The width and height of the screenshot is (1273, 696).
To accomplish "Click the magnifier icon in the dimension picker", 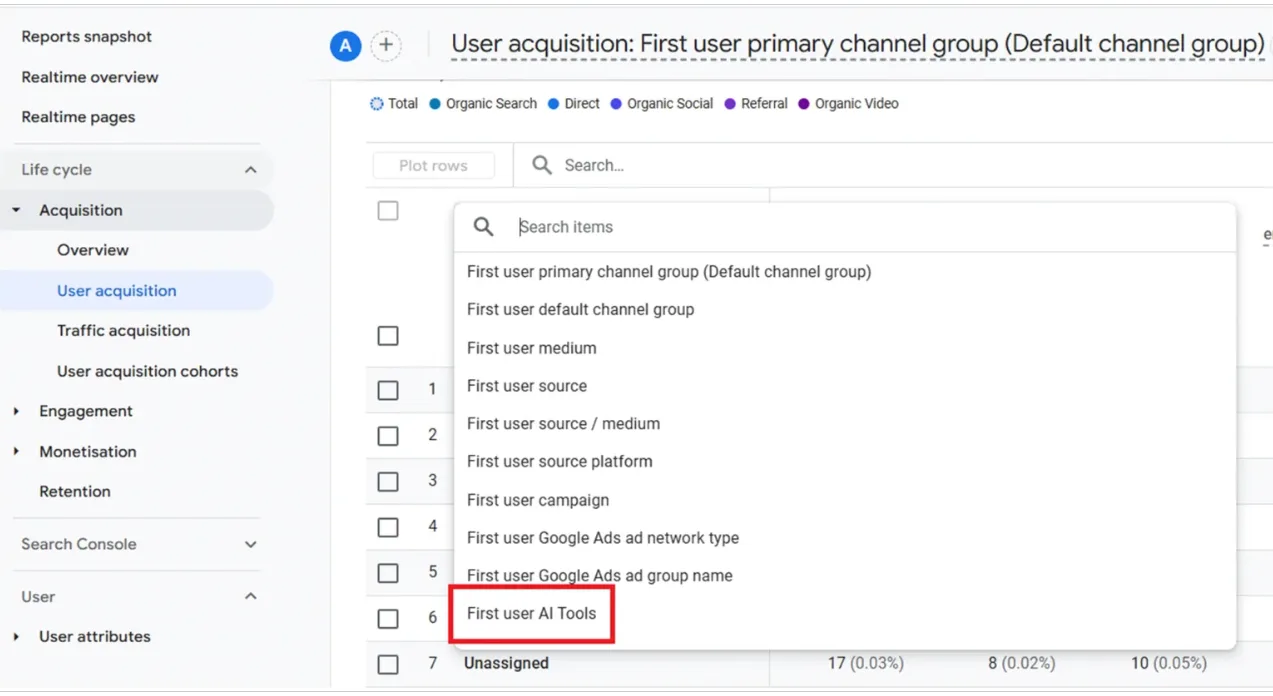I will pos(483,227).
